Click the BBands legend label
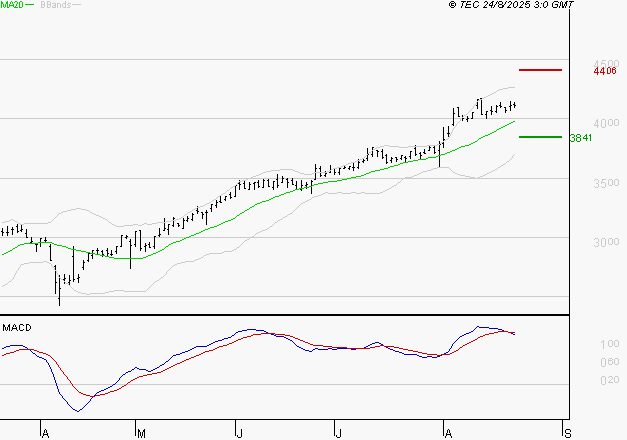 pos(56,5)
